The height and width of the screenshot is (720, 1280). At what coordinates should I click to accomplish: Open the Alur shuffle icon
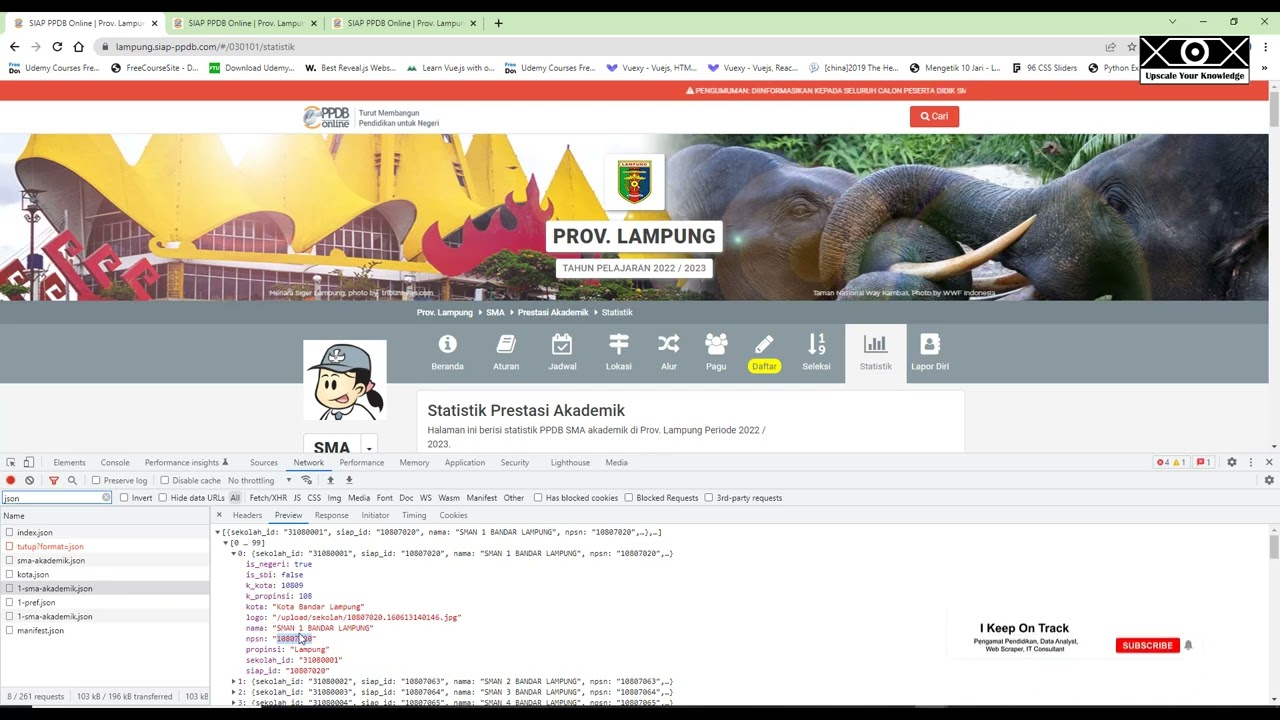668,344
